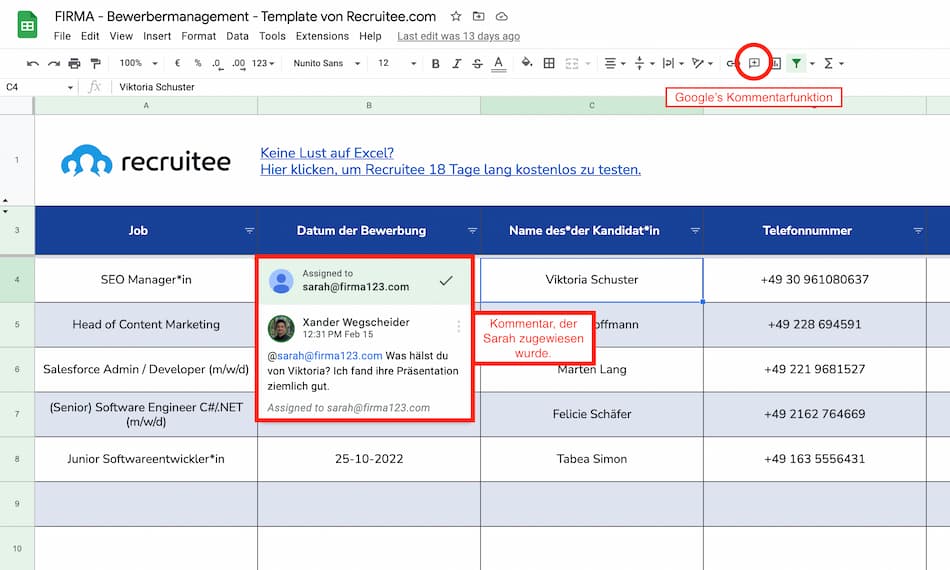Open the Format menu
Viewport: 950px width, 570px height.
point(199,36)
